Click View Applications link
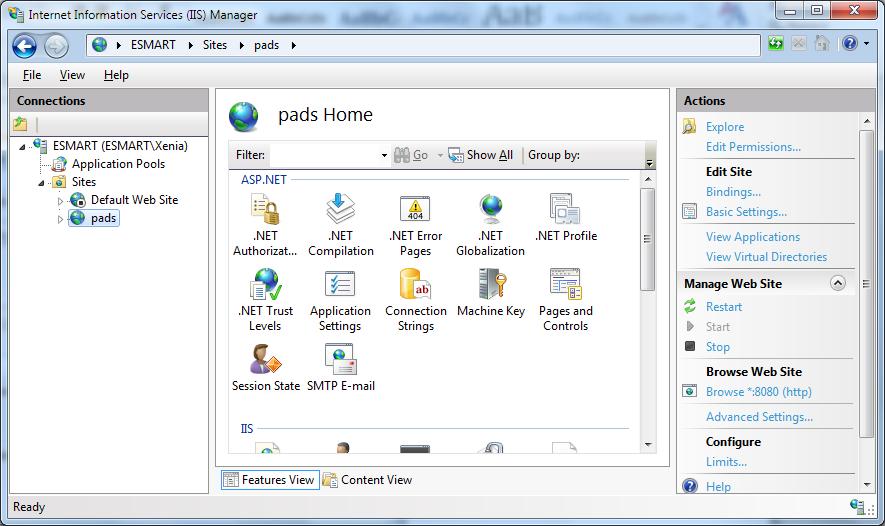 [x=752, y=237]
